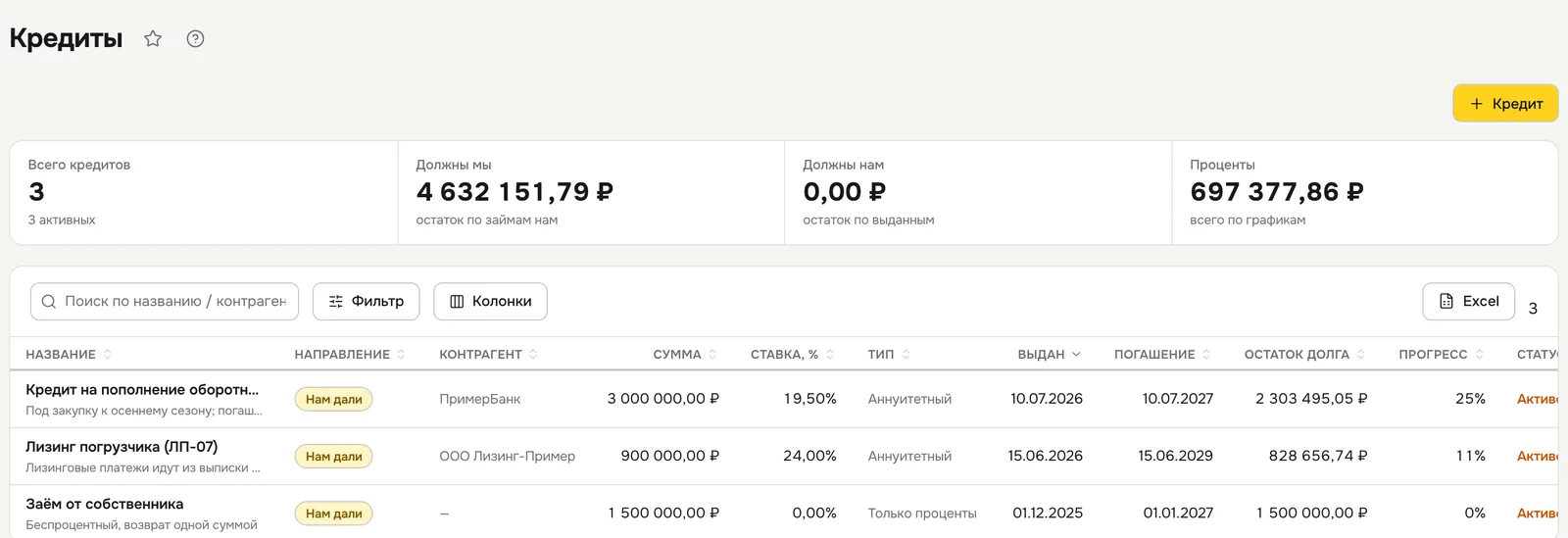This screenshot has width=1568, height=538.
Task: Focus the search by name field
Action: (164, 302)
